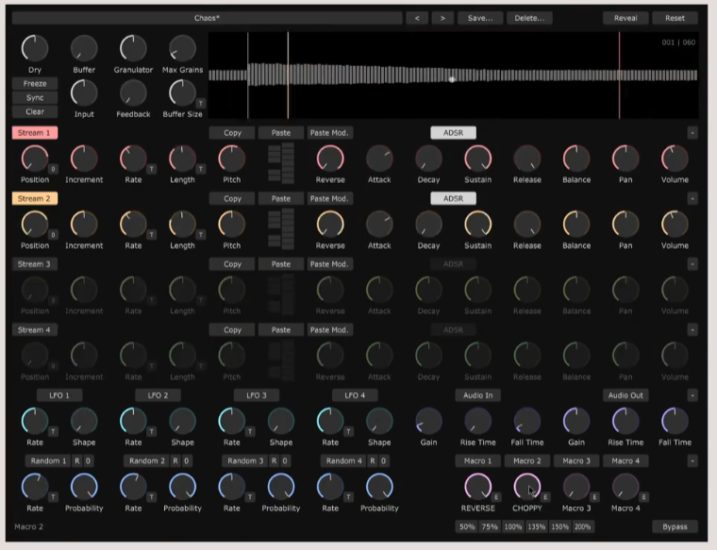717x550 pixels.
Task: Click the Audio In Gain knob
Action: pos(428,421)
